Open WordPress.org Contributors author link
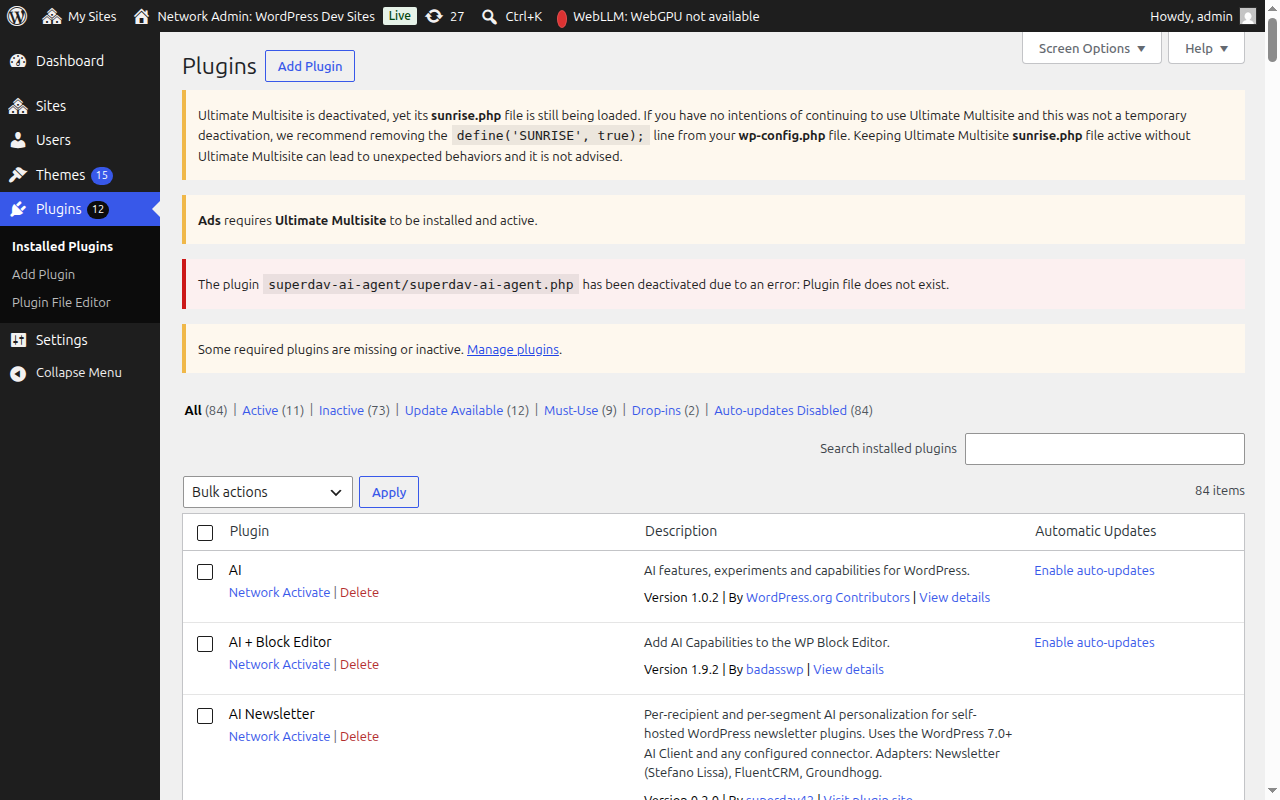1280x800 pixels. [828, 597]
